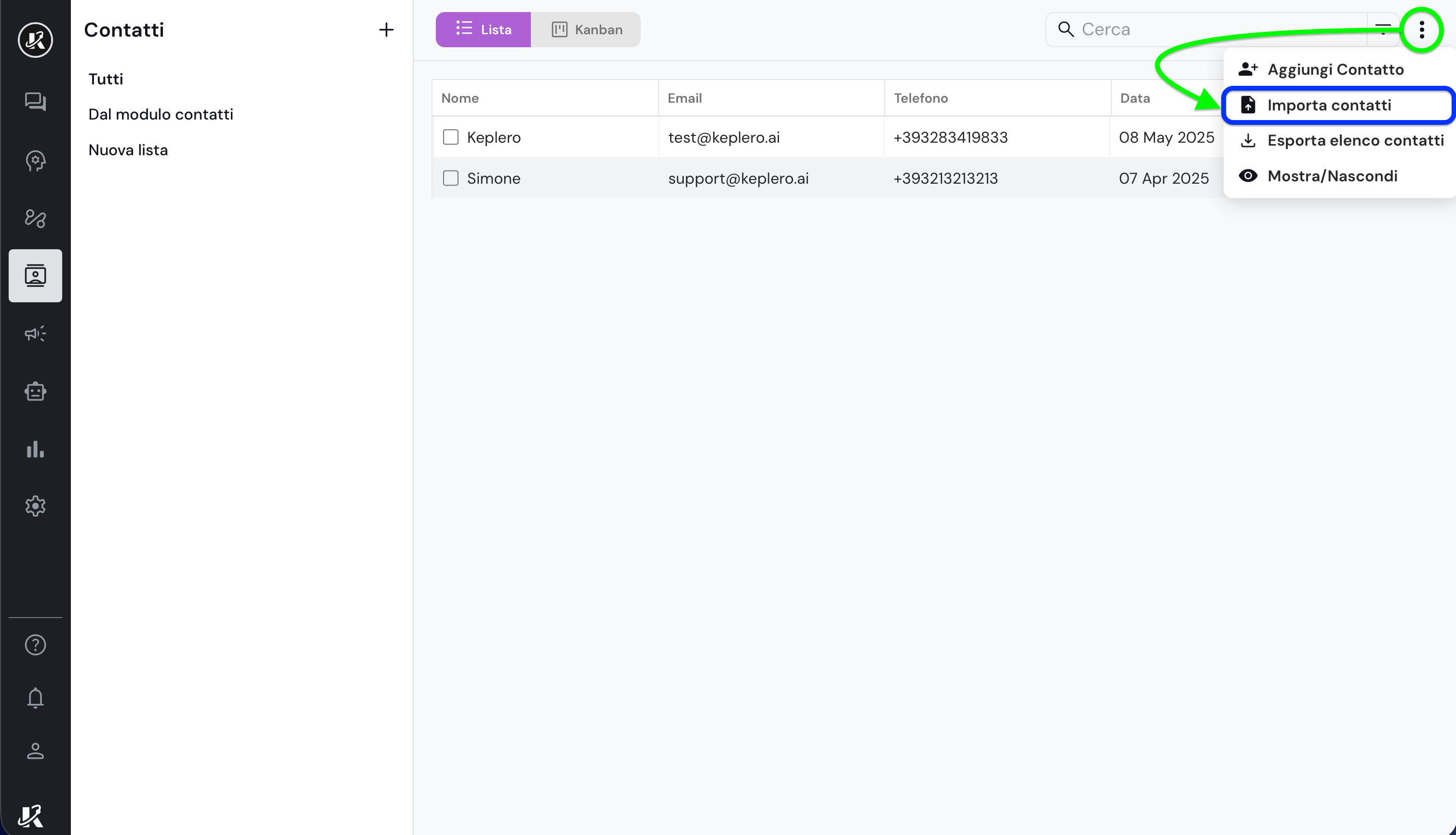Open the workflow routes icon in sidebar
The width and height of the screenshot is (1456, 835).
point(35,218)
